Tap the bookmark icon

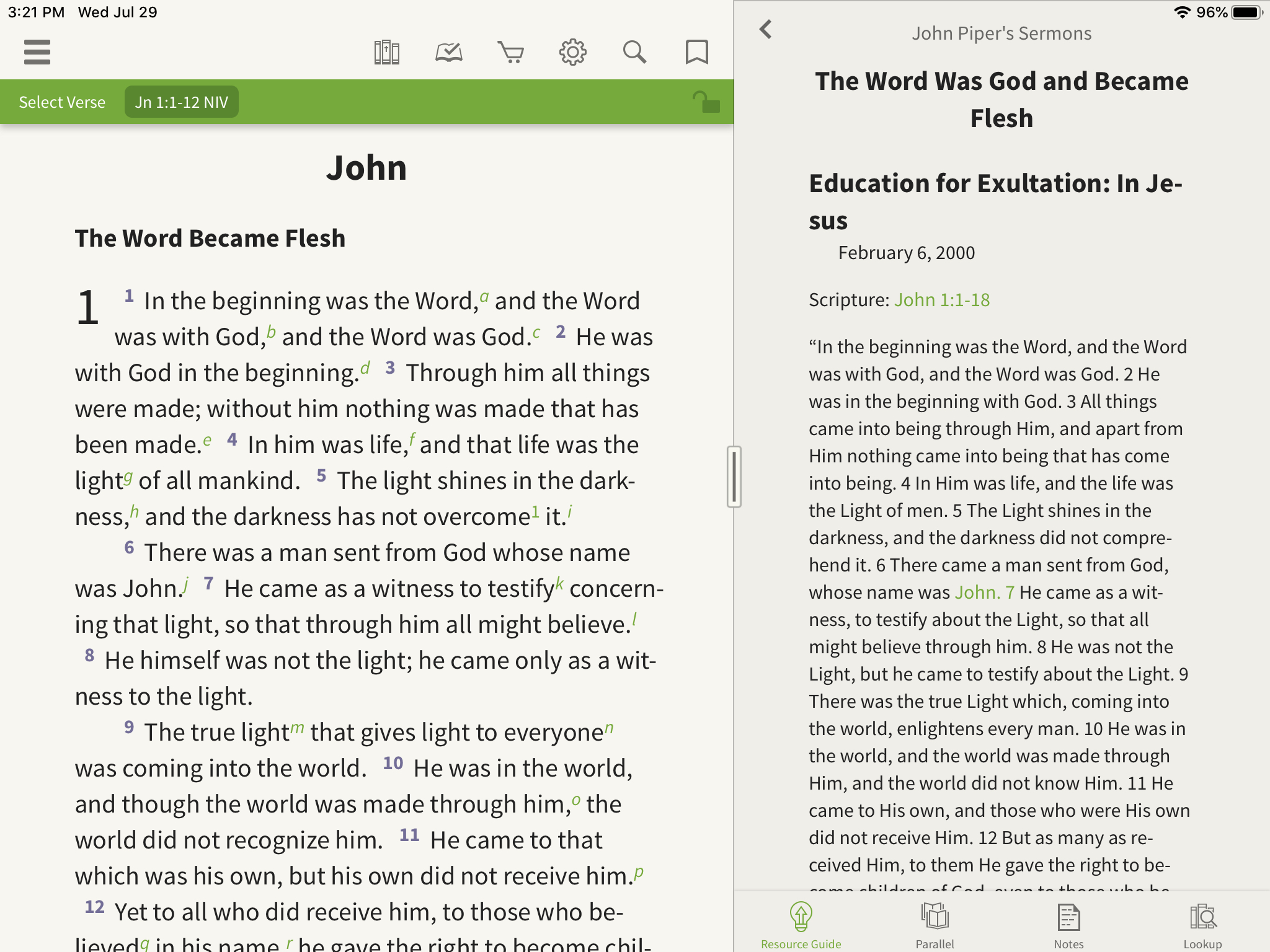pos(697,52)
